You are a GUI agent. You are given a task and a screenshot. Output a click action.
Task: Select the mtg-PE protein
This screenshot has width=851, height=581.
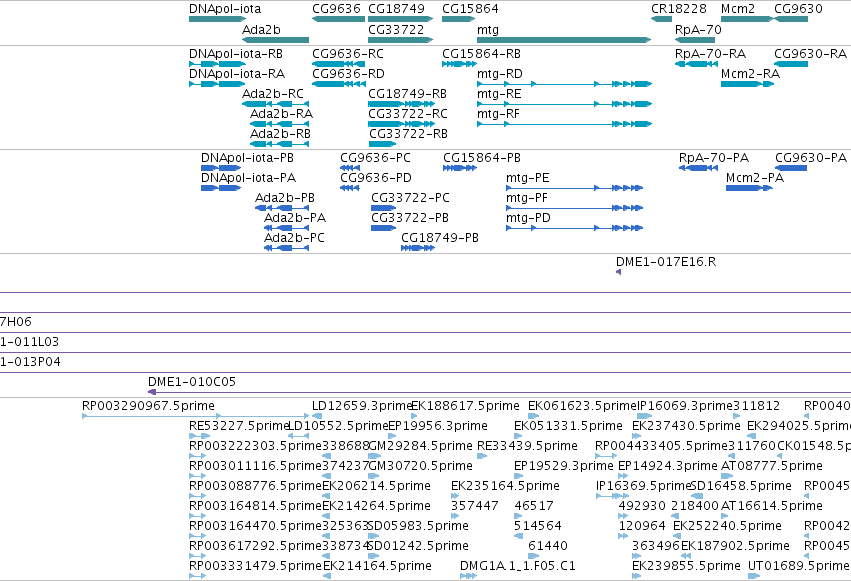click(x=575, y=188)
